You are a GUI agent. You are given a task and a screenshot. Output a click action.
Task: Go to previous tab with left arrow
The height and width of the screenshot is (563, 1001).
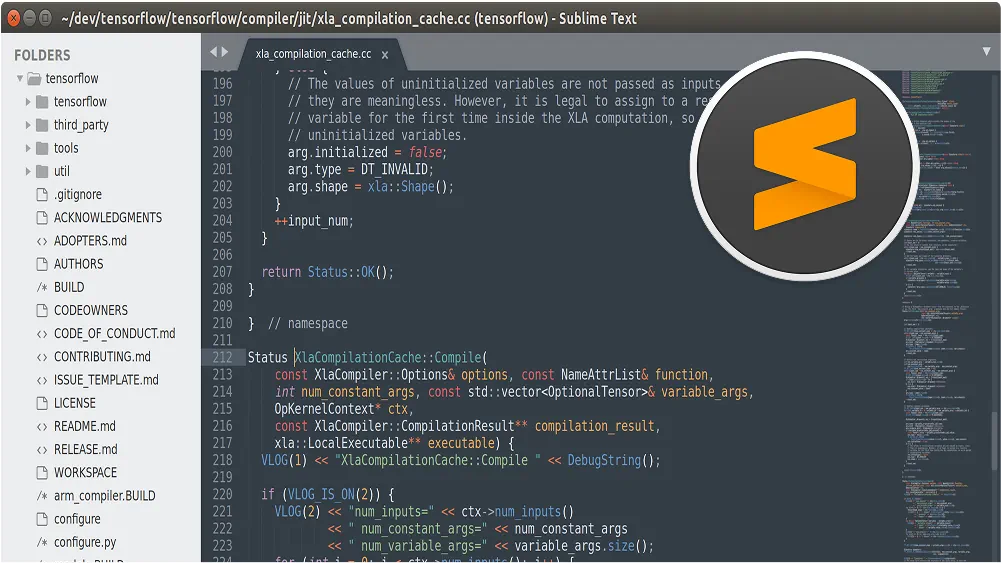[x=214, y=52]
